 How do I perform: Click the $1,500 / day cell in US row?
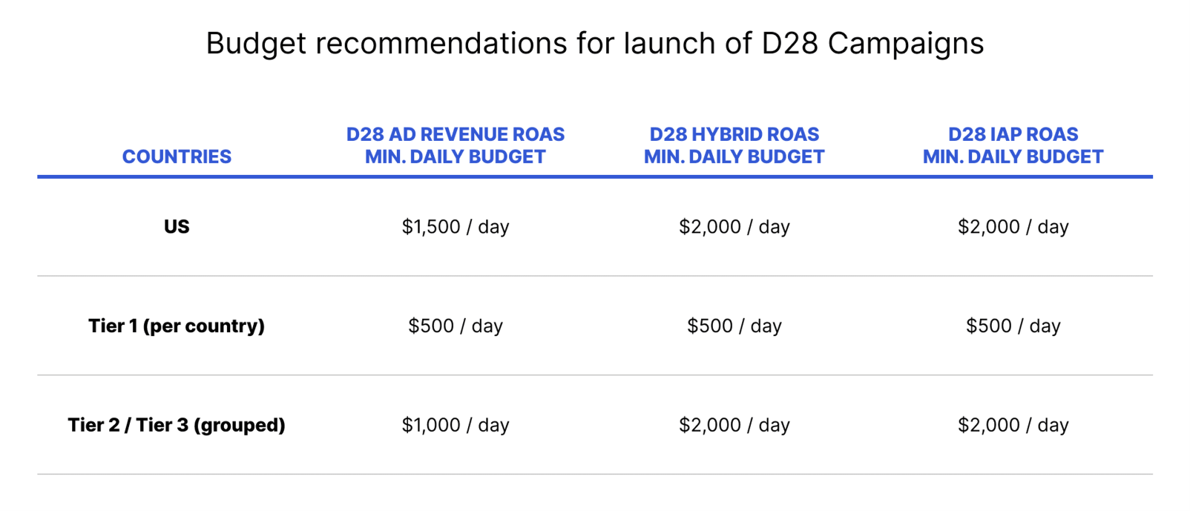(x=455, y=227)
